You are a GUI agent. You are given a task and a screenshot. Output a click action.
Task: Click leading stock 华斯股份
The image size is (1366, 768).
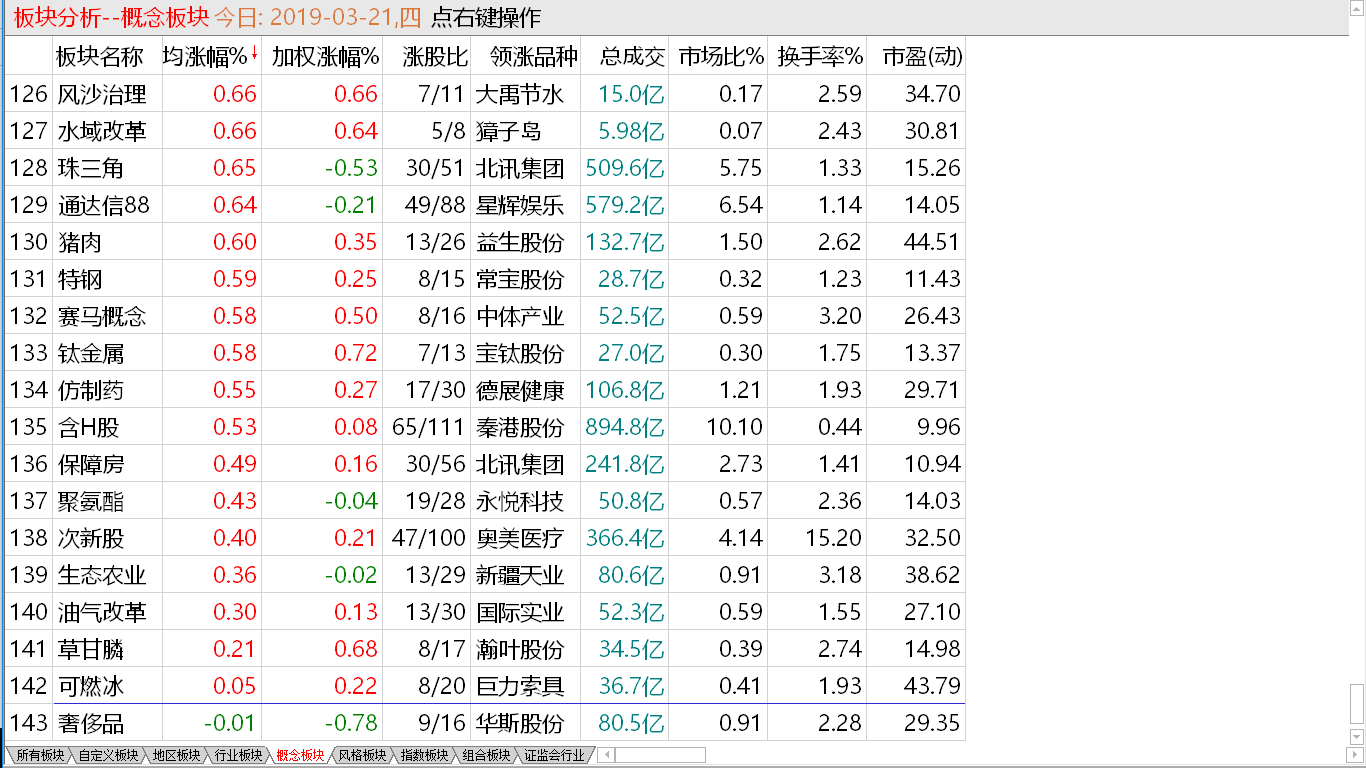(x=520, y=723)
